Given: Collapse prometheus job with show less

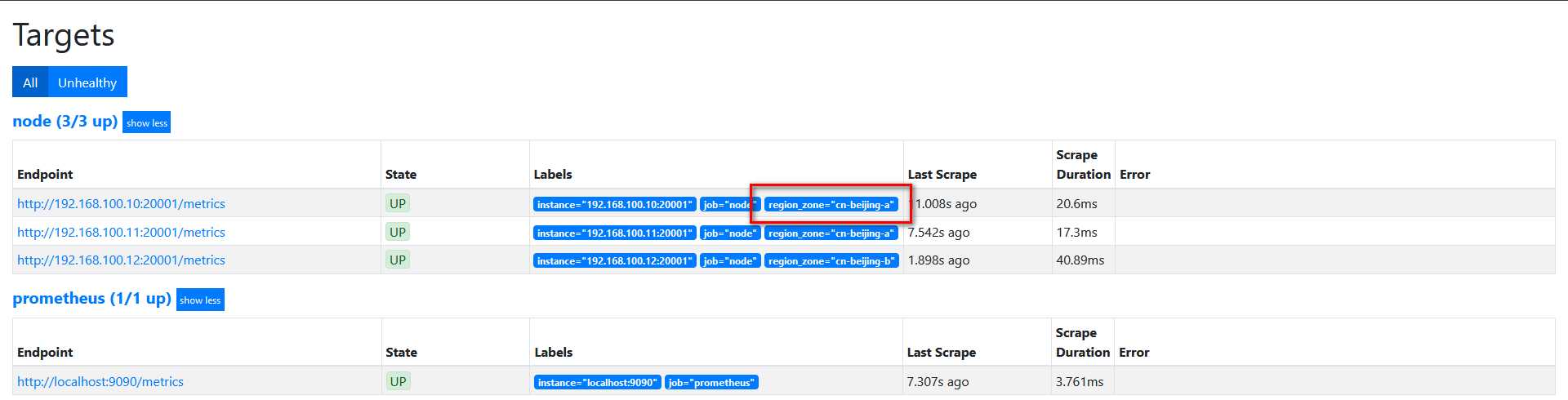Looking at the screenshot, I should (x=200, y=300).
